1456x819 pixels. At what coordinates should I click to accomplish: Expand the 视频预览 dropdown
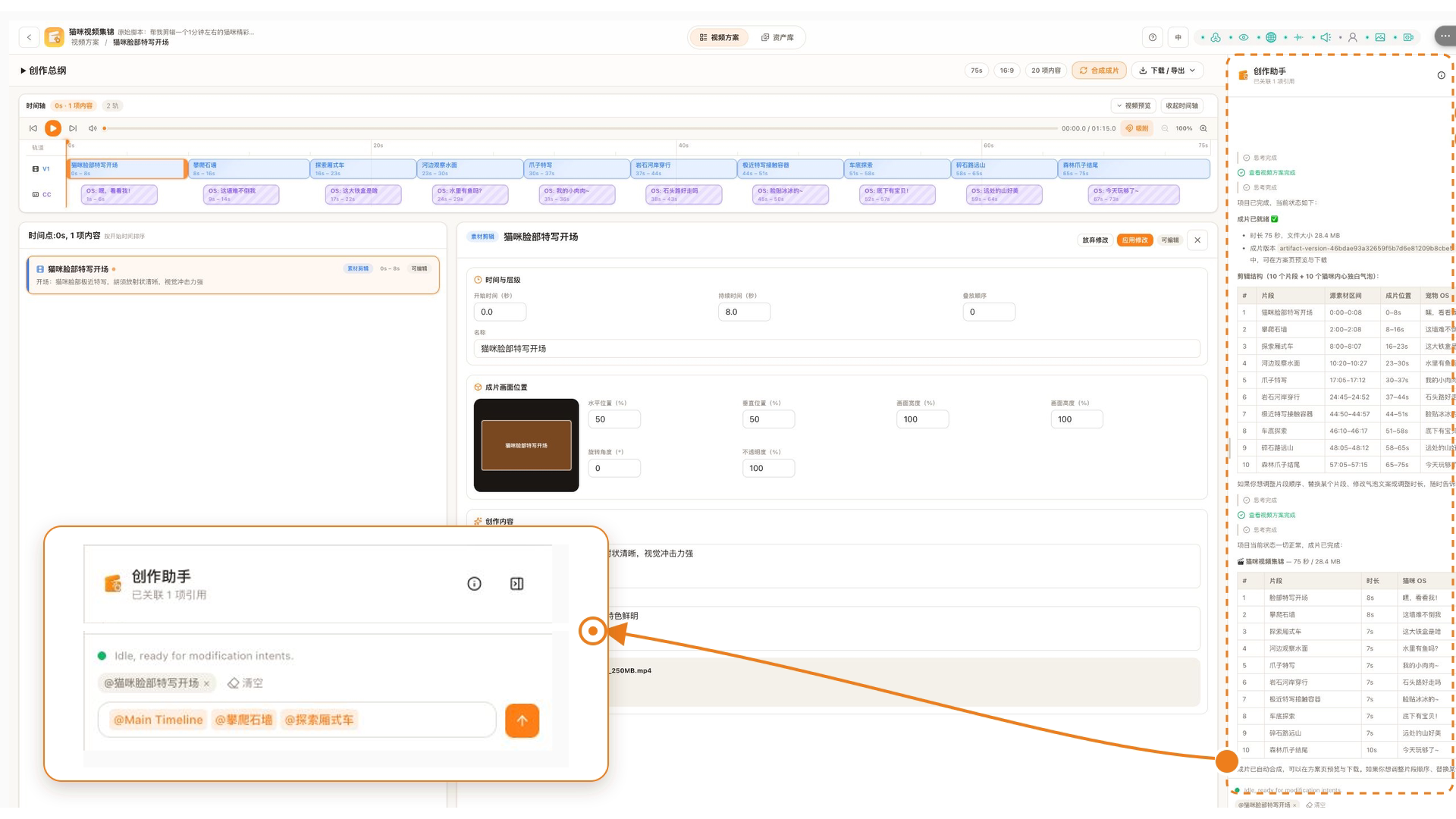click(x=1134, y=105)
